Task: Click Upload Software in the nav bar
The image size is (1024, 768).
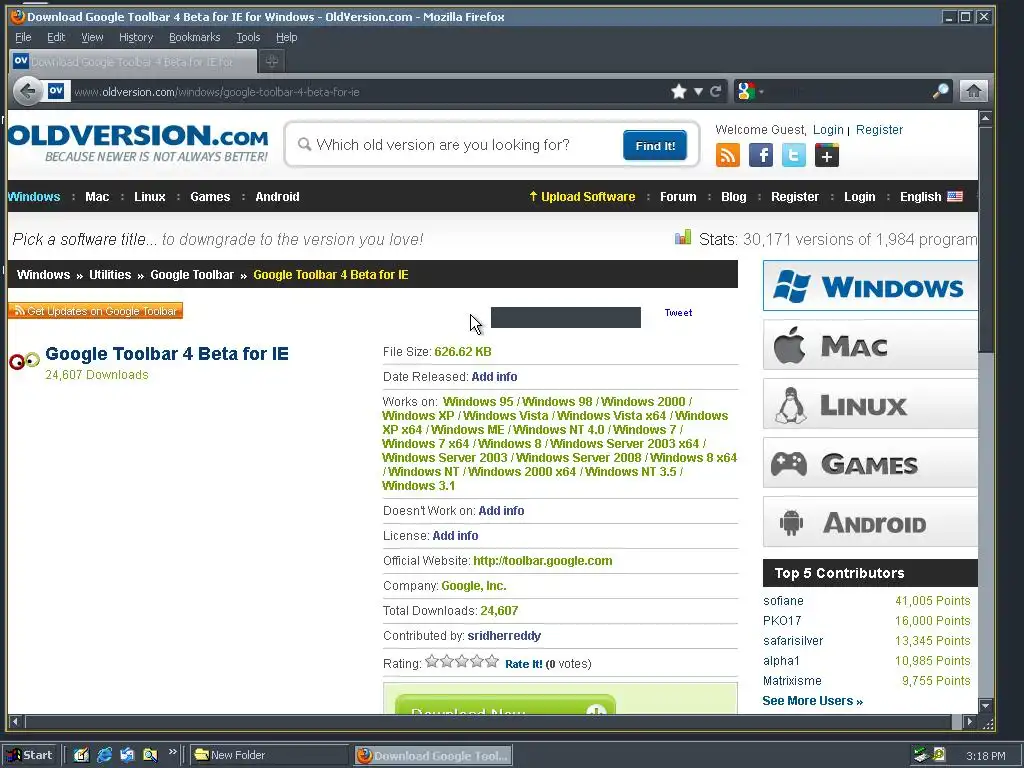Action: (582, 197)
